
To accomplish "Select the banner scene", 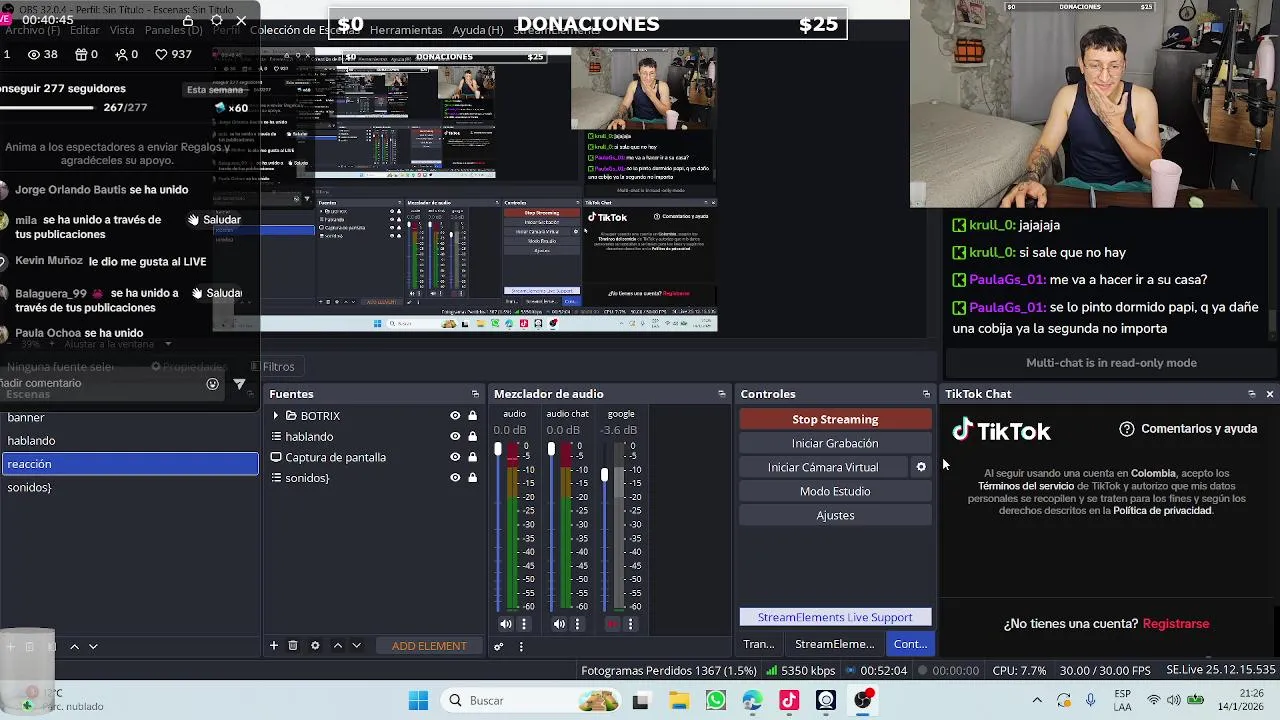I will point(129,418).
